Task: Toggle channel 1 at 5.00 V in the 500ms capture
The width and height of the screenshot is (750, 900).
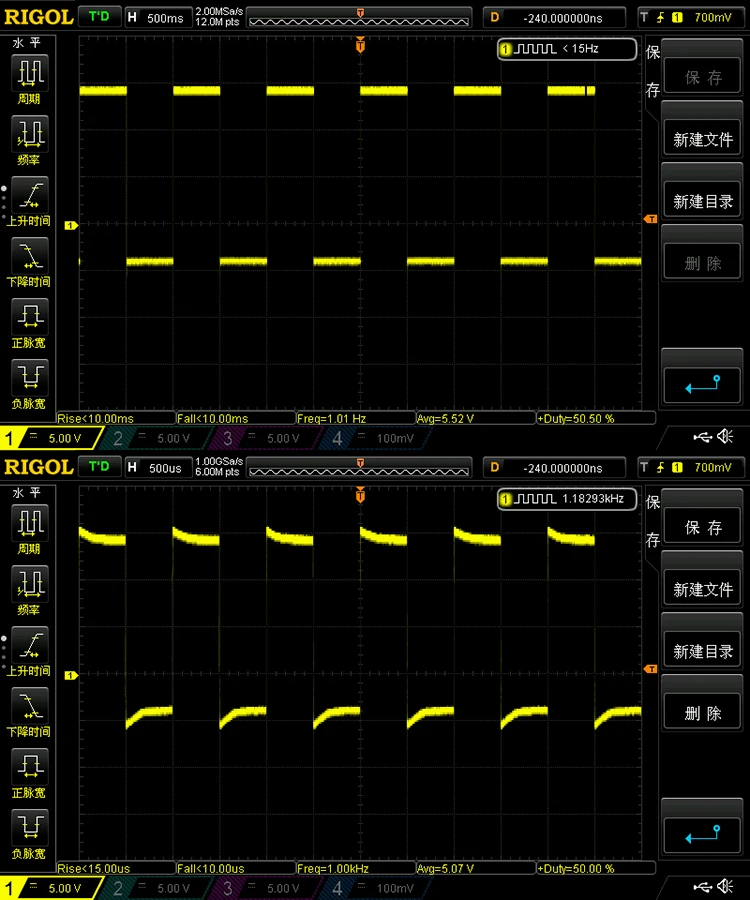Action: (x=50, y=439)
